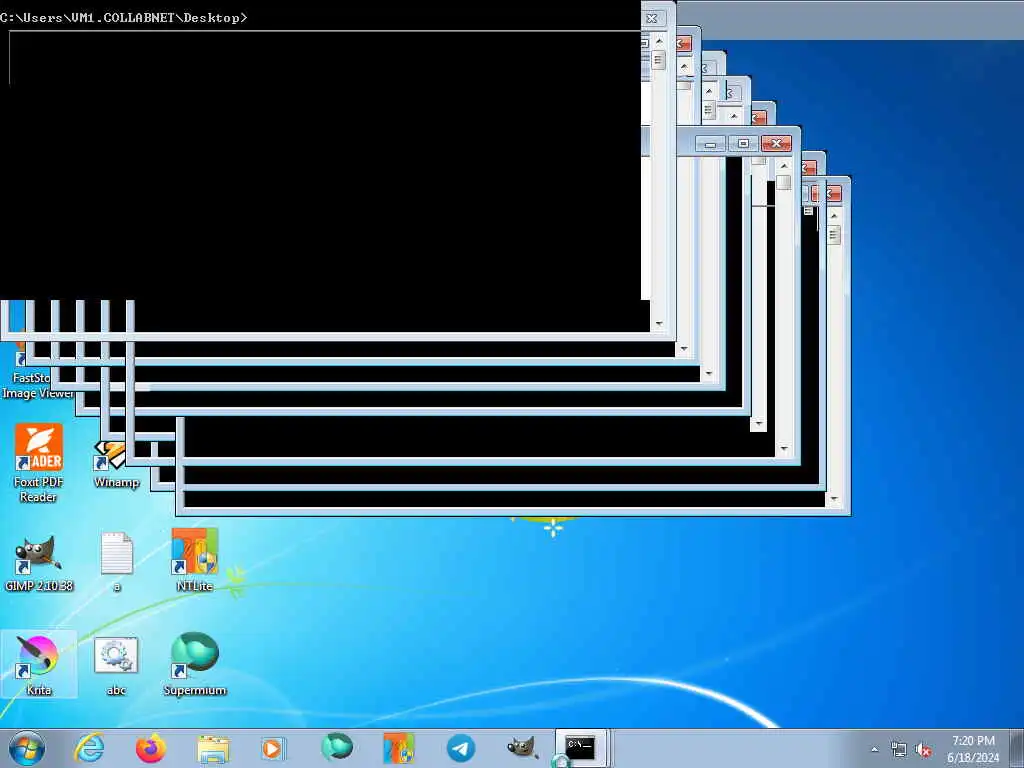Viewport: 1024px width, 768px height.
Task: Click scrollbar thumb of the frontmost console window
Action: 658,60
